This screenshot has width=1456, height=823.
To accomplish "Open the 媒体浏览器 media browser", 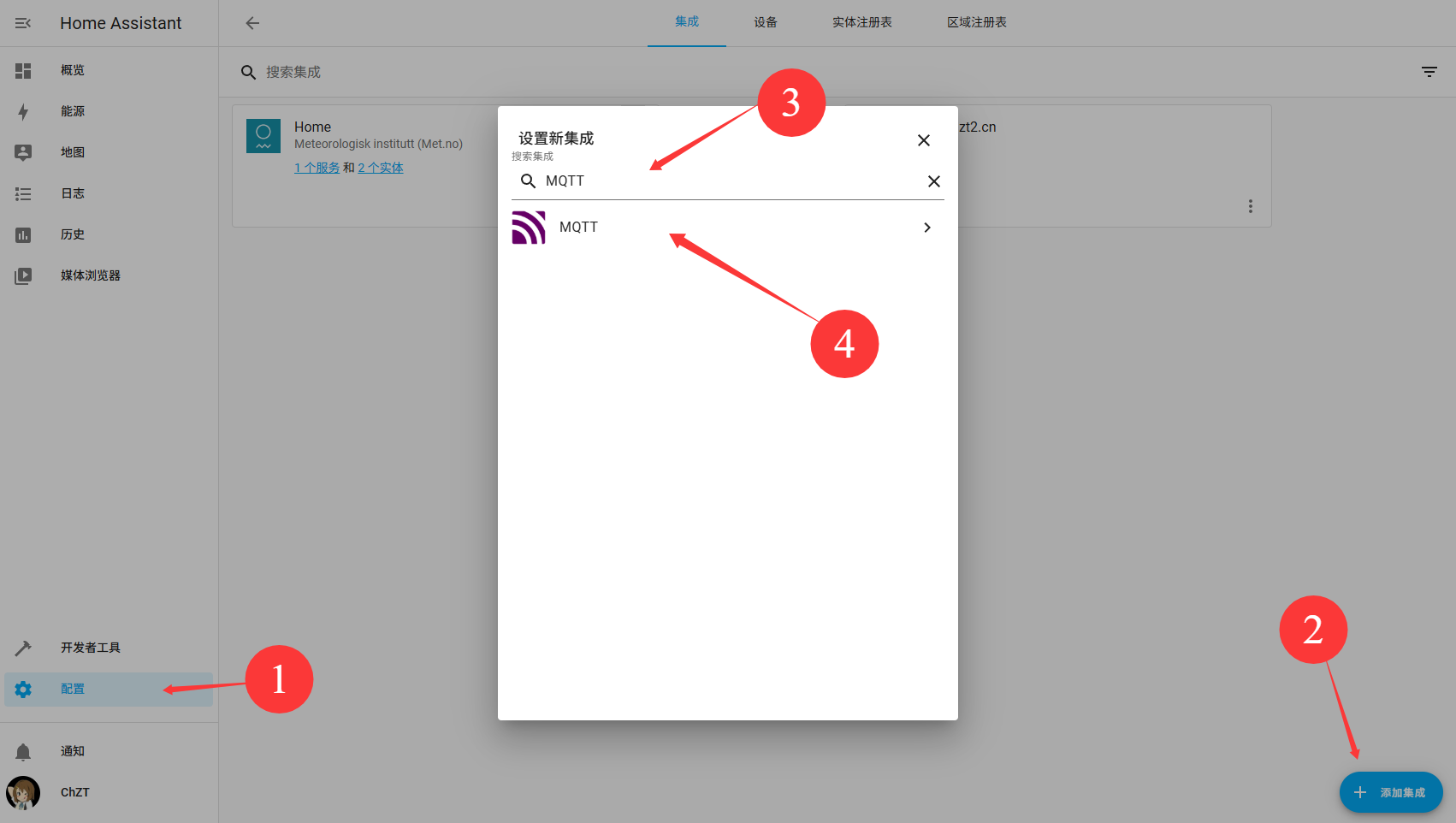I will pyautogui.click(x=90, y=275).
